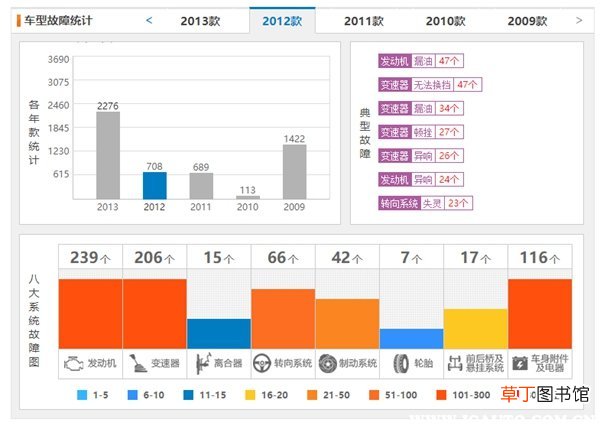
Task: Click the 116个 count header
Action: (x=540, y=257)
